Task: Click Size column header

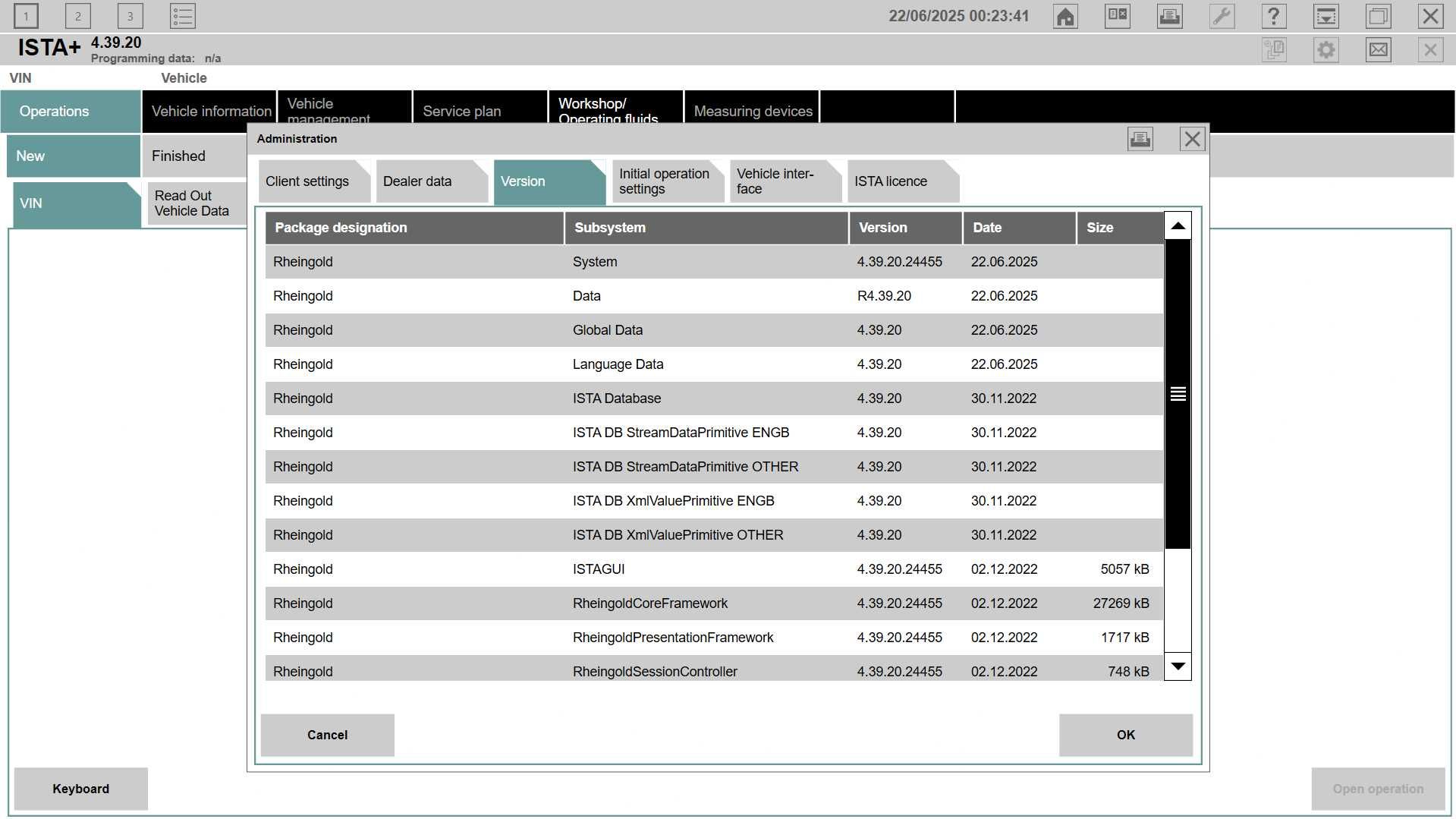Action: [x=1120, y=228]
